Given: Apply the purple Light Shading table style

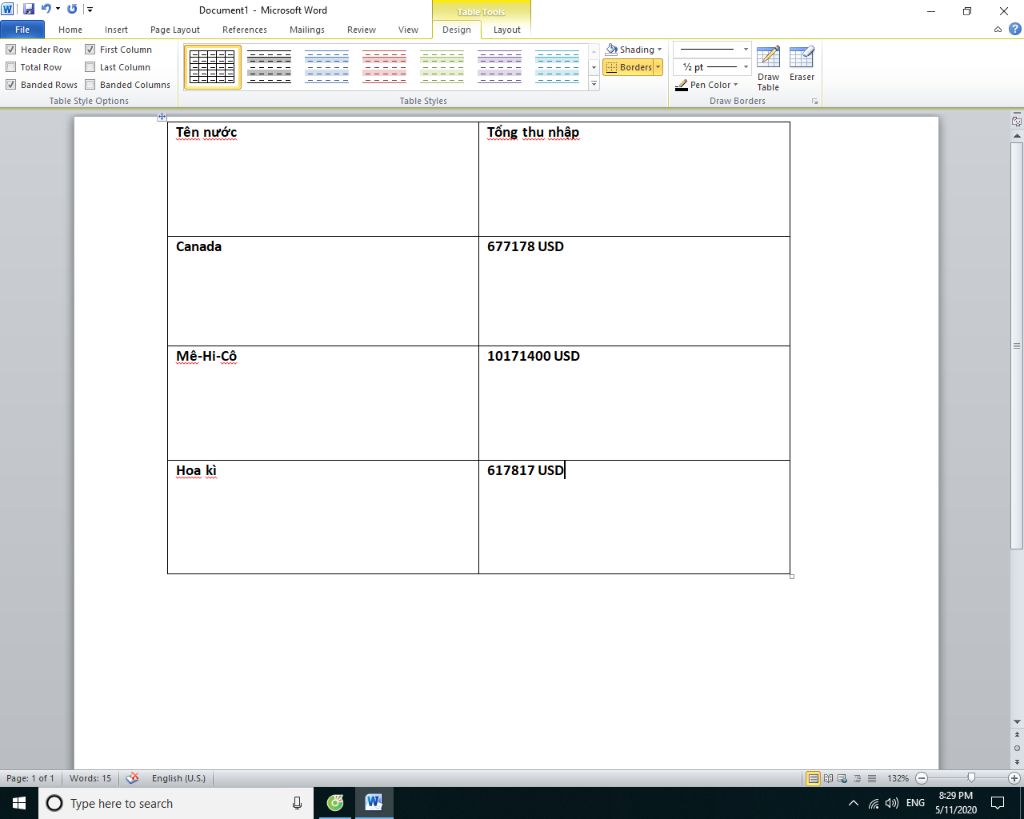Looking at the screenshot, I should pyautogui.click(x=499, y=67).
